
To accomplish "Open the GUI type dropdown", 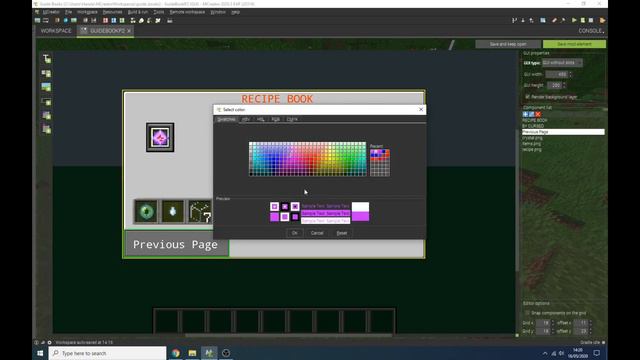I will (x=562, y=63).
